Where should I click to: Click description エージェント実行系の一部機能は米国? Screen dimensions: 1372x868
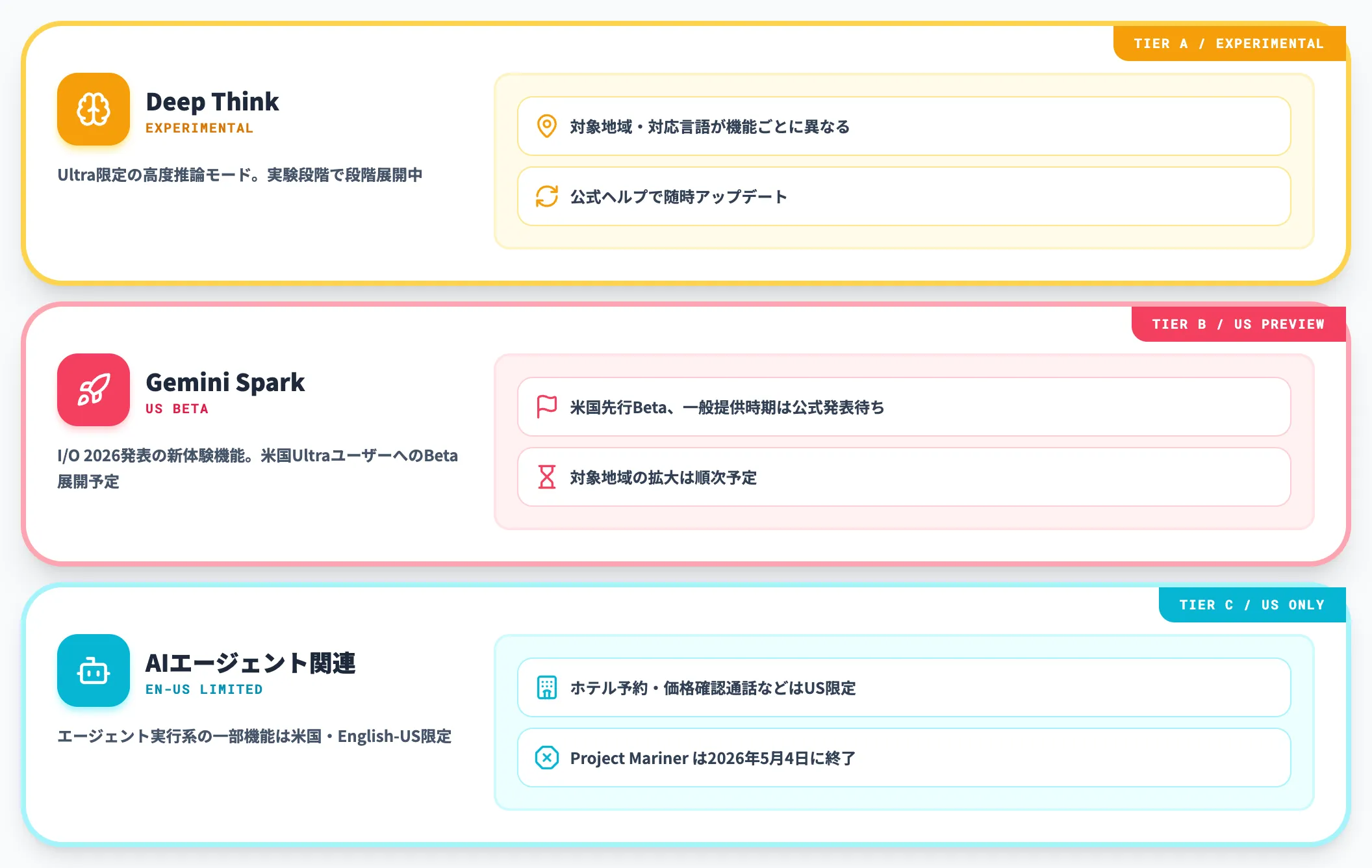coord(254,736)
